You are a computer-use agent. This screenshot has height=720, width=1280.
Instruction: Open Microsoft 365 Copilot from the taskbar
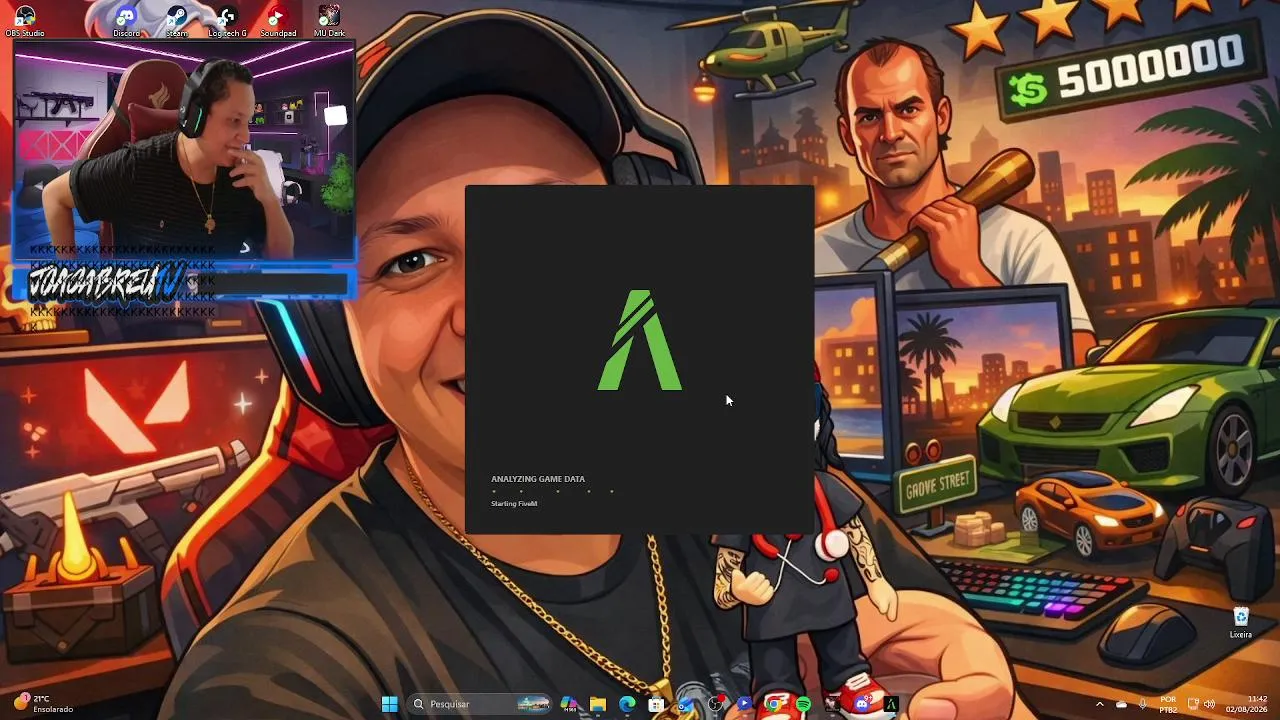569,704
